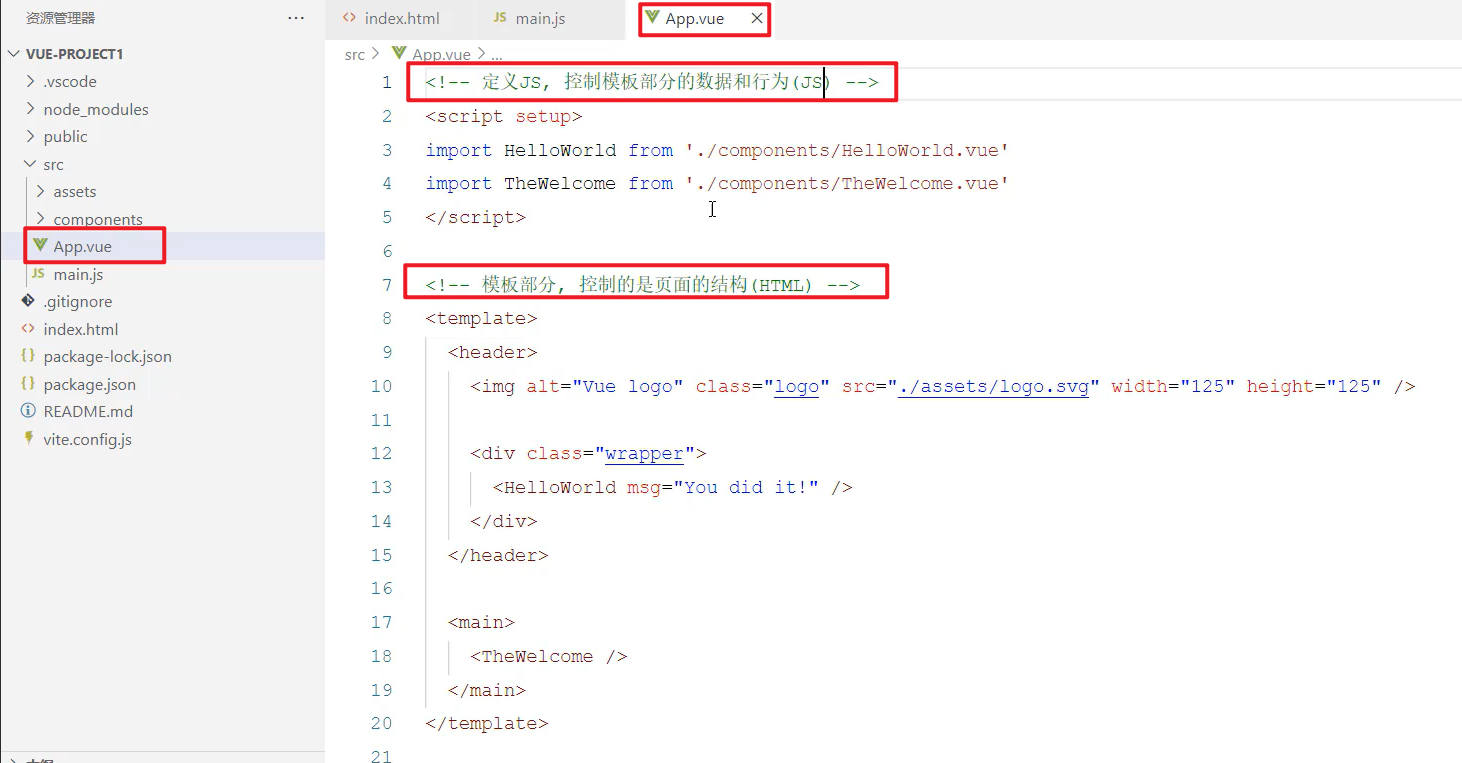1462x763 pixels.
Task: Expand the .vscode folder
Action: coord(32,81)
